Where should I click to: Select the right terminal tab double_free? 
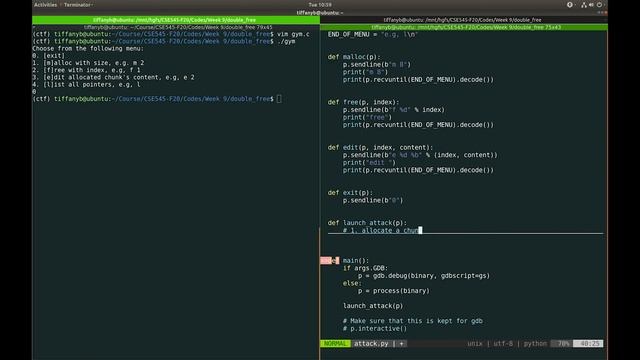pos(463,20)
